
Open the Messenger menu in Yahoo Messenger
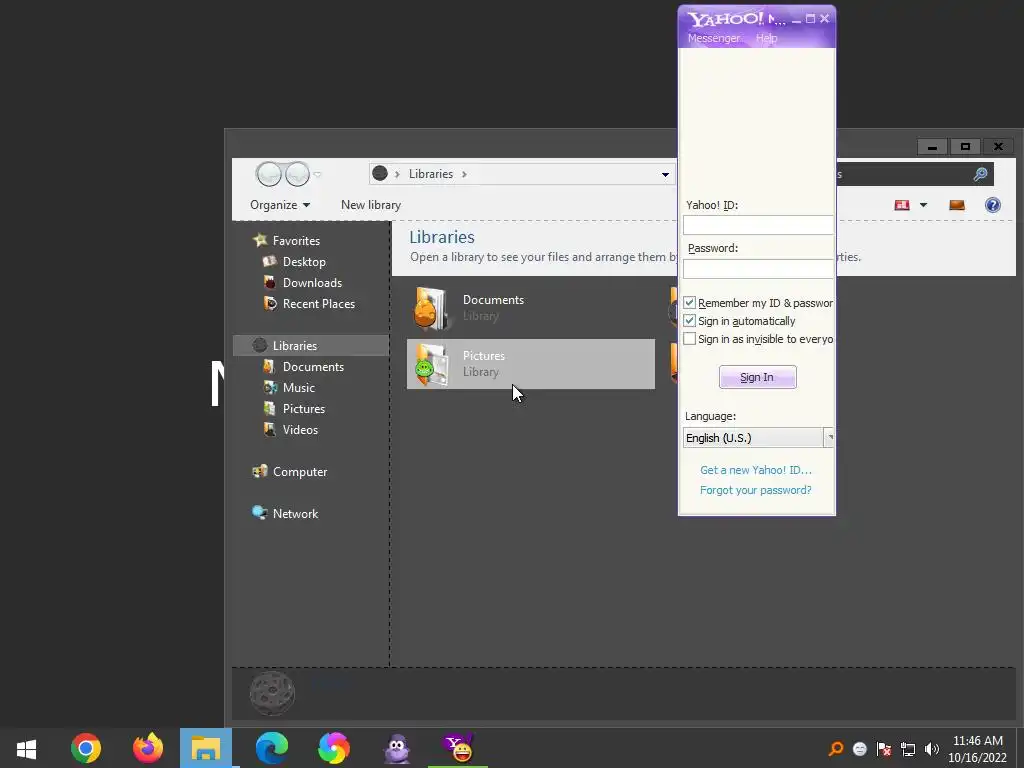click(x=714, y=38)
